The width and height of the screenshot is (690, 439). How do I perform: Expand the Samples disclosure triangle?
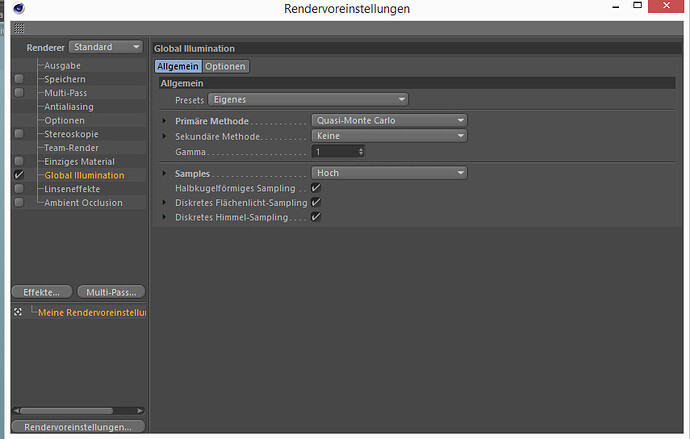pos(164,173)
